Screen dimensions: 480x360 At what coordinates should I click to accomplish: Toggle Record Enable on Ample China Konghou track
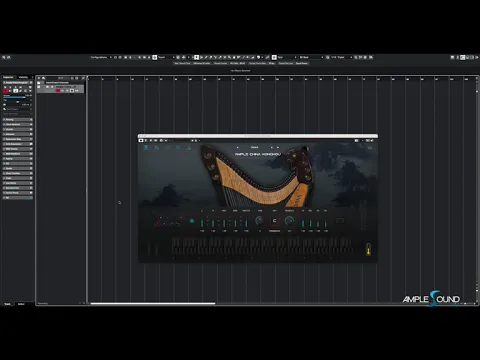tap(58, 90)
